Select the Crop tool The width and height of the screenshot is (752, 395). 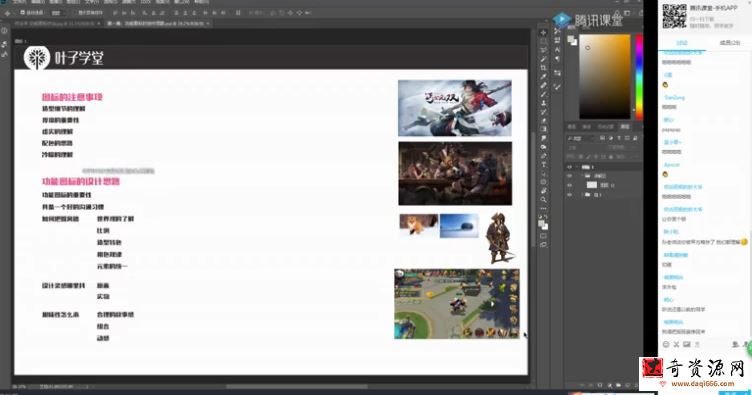pos(543,68)
